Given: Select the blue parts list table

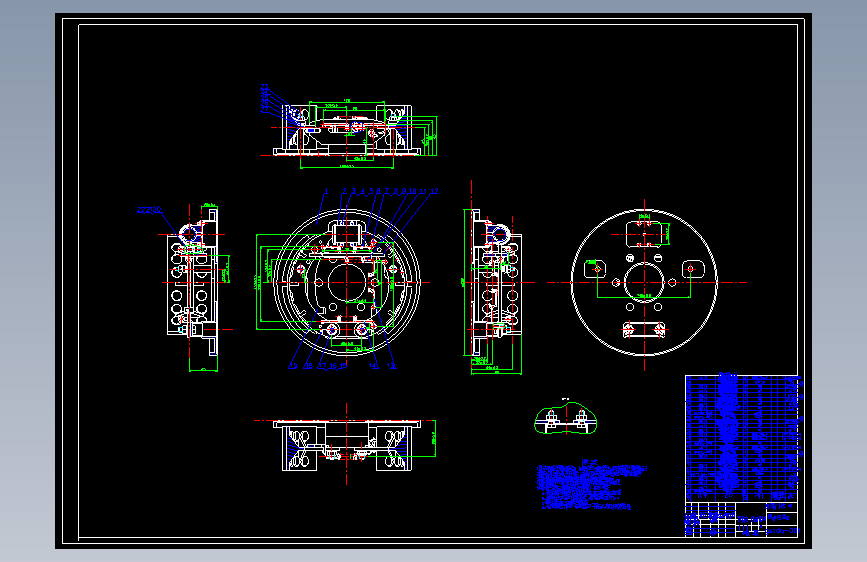Looking at the screenshot, I should (x=743, y=438).
